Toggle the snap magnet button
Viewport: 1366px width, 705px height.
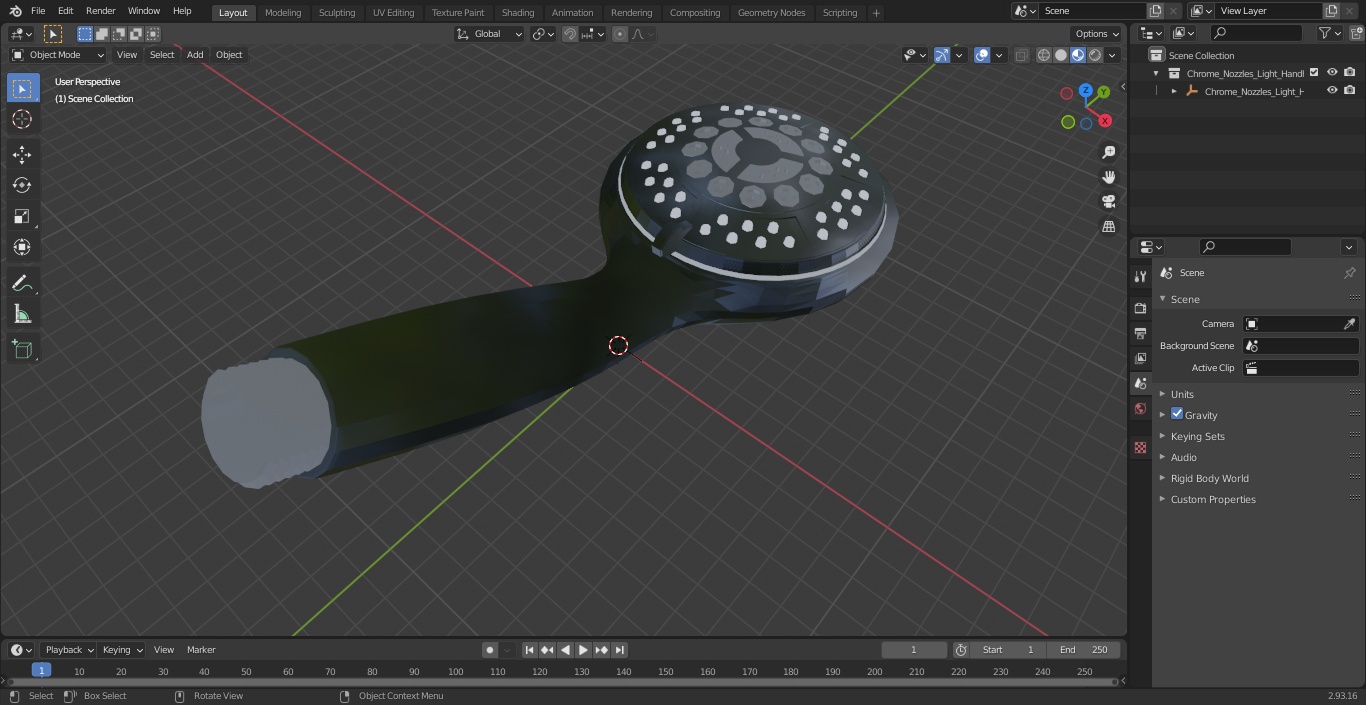(570, 34)
